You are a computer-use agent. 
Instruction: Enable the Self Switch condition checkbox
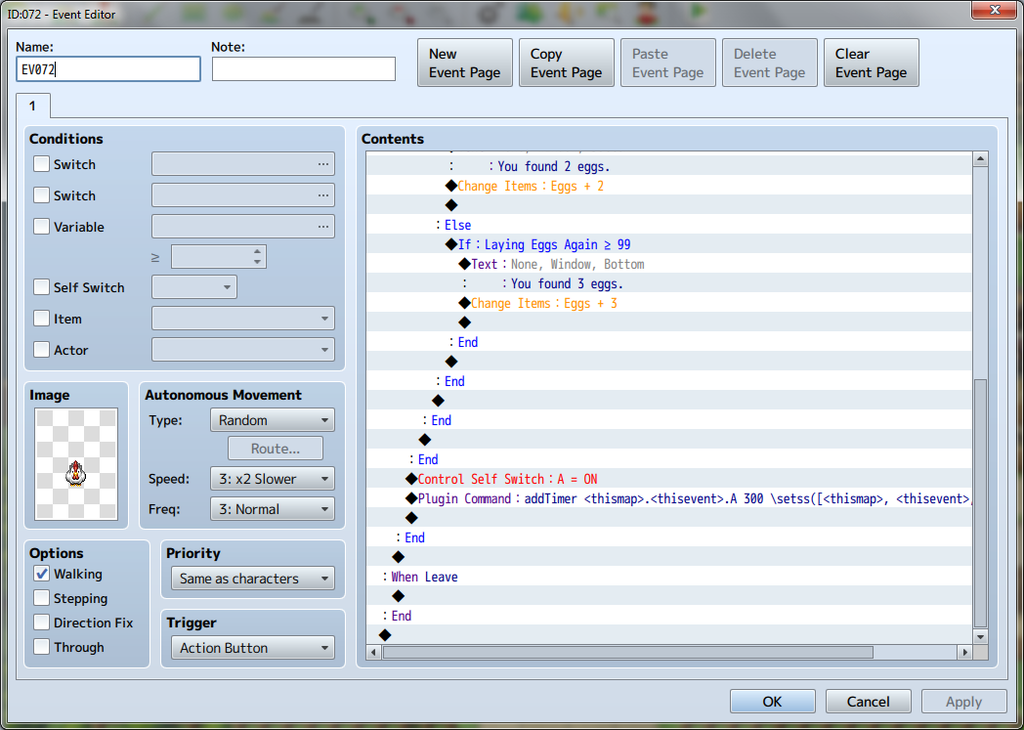pos(41,288)
